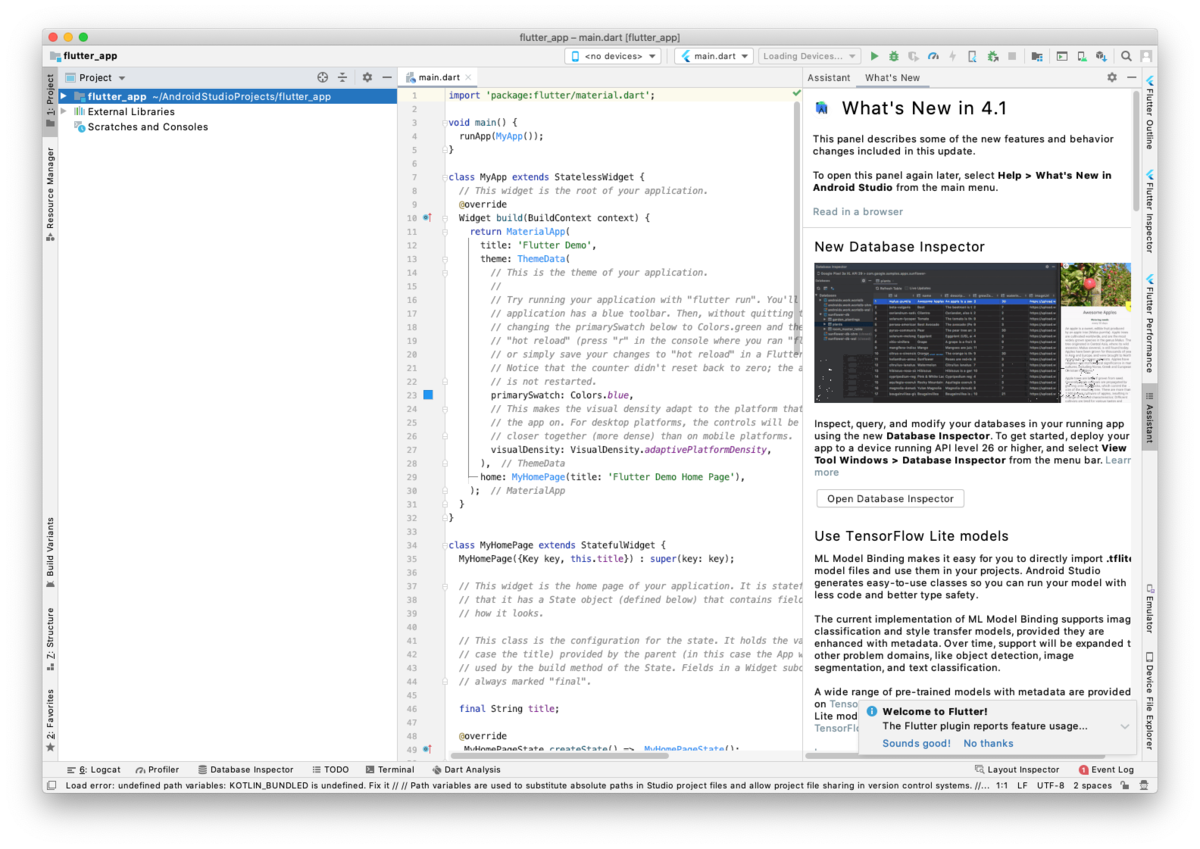
Task: Open the TODO tool window
Action: [x=330, y=770]
